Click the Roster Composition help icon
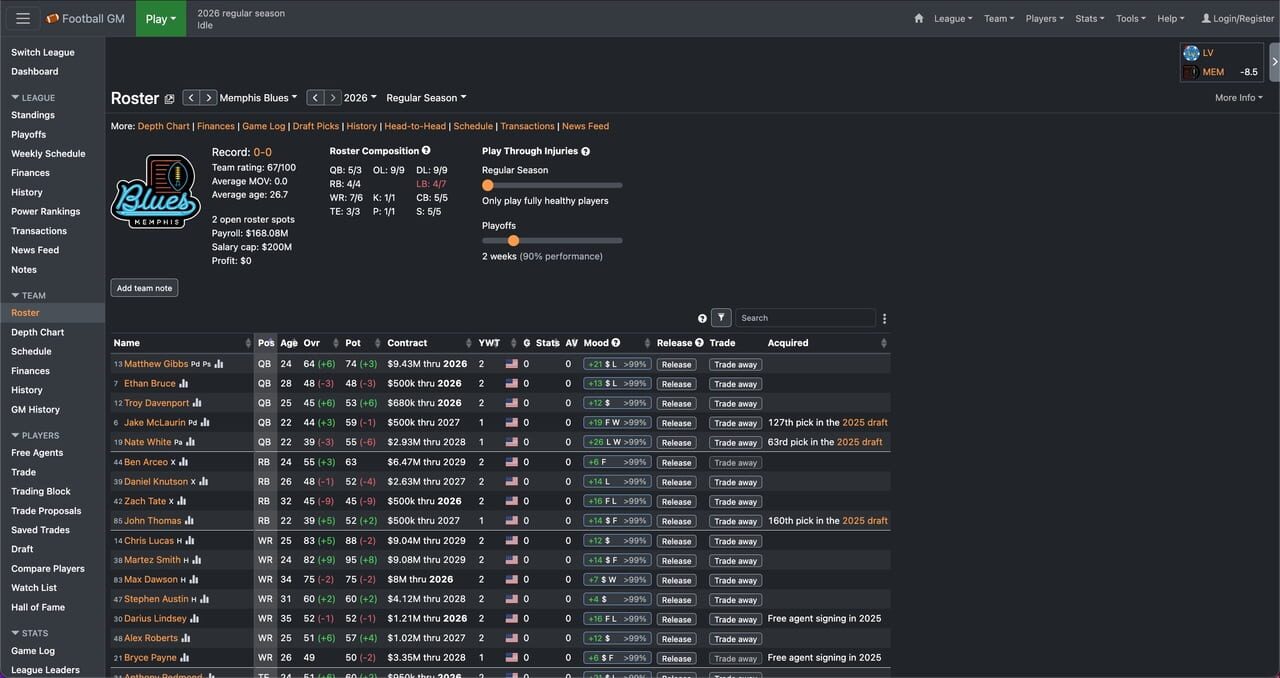 click(x=426, y=151)
